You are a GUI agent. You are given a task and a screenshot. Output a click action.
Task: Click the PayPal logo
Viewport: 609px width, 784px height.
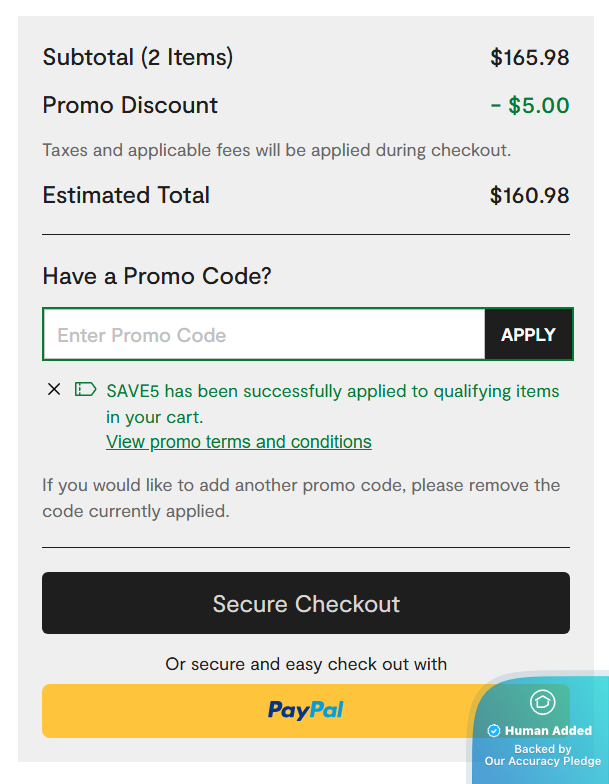click(306, 710)
